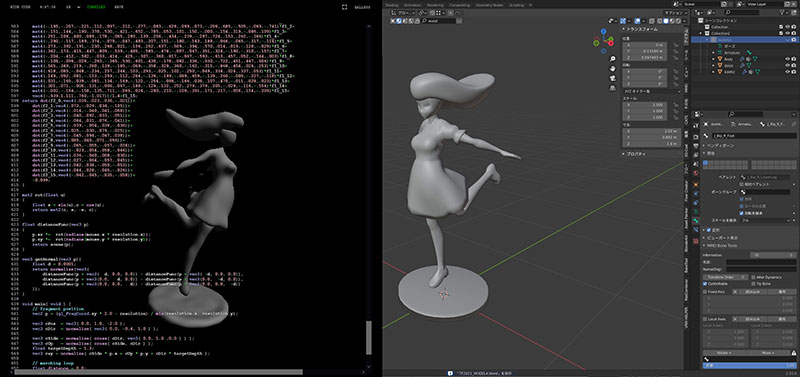Toggle the Fixed Axis checkbox
Viewport: 800px width, 377px height.
[705, 292]
